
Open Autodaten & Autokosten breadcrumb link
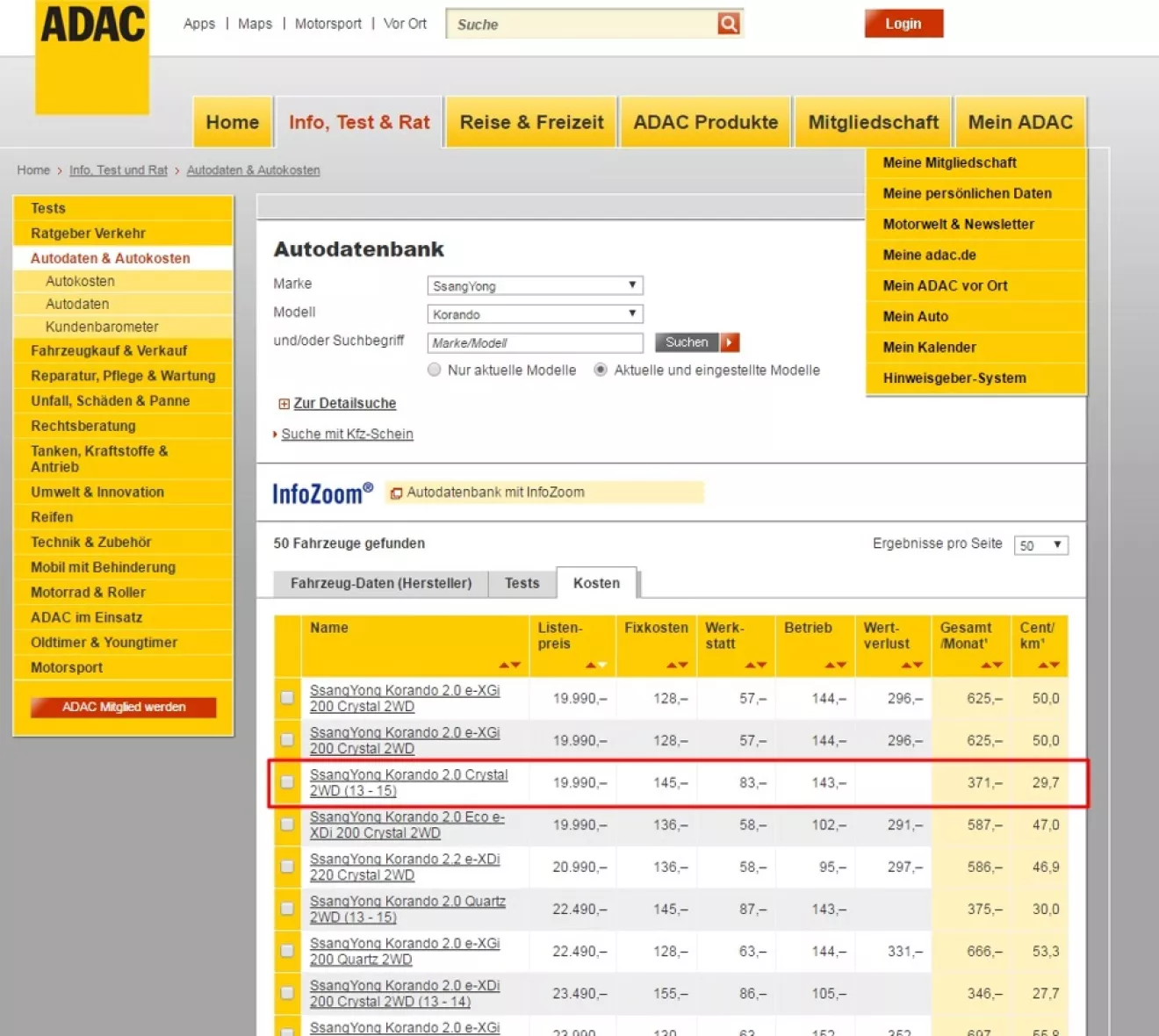pos(253,170)
